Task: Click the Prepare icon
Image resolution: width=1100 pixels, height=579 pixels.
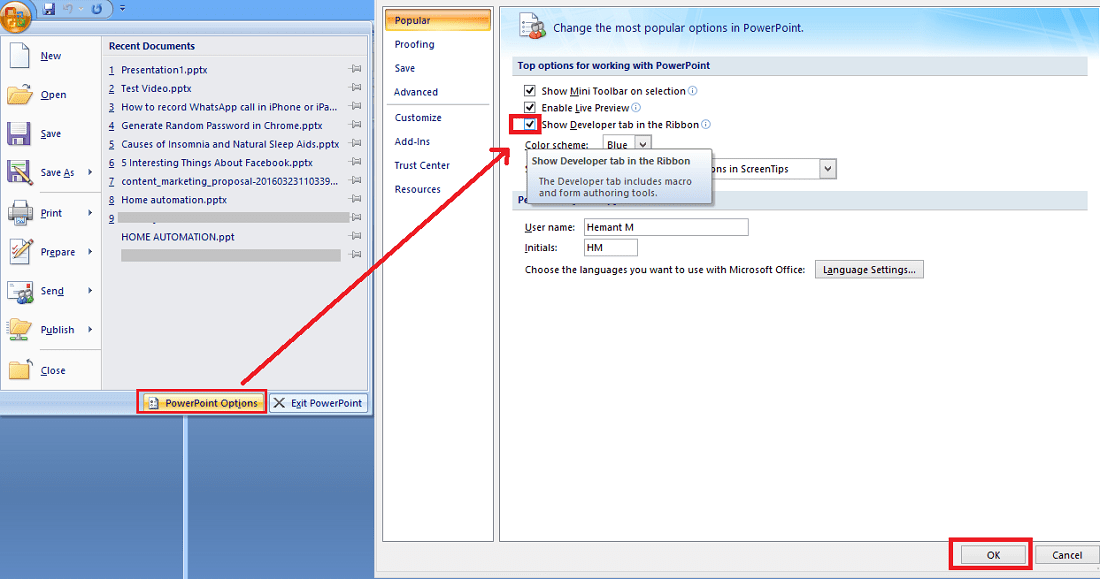Action: 20,251
